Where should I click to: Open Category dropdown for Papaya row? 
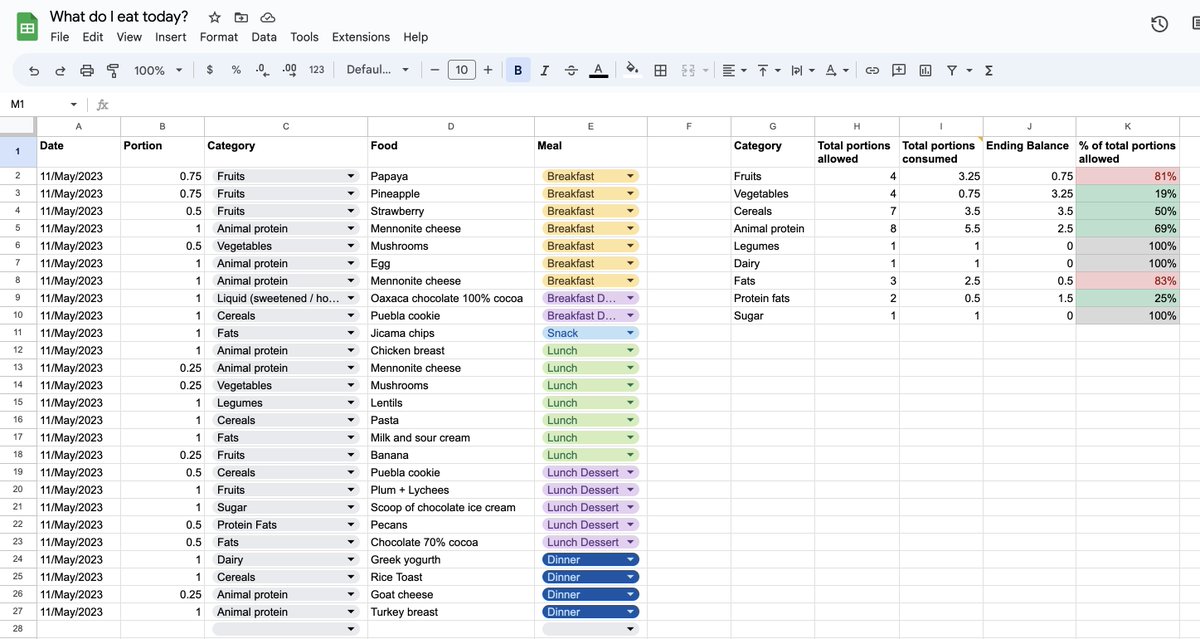[x=350, y=176]
